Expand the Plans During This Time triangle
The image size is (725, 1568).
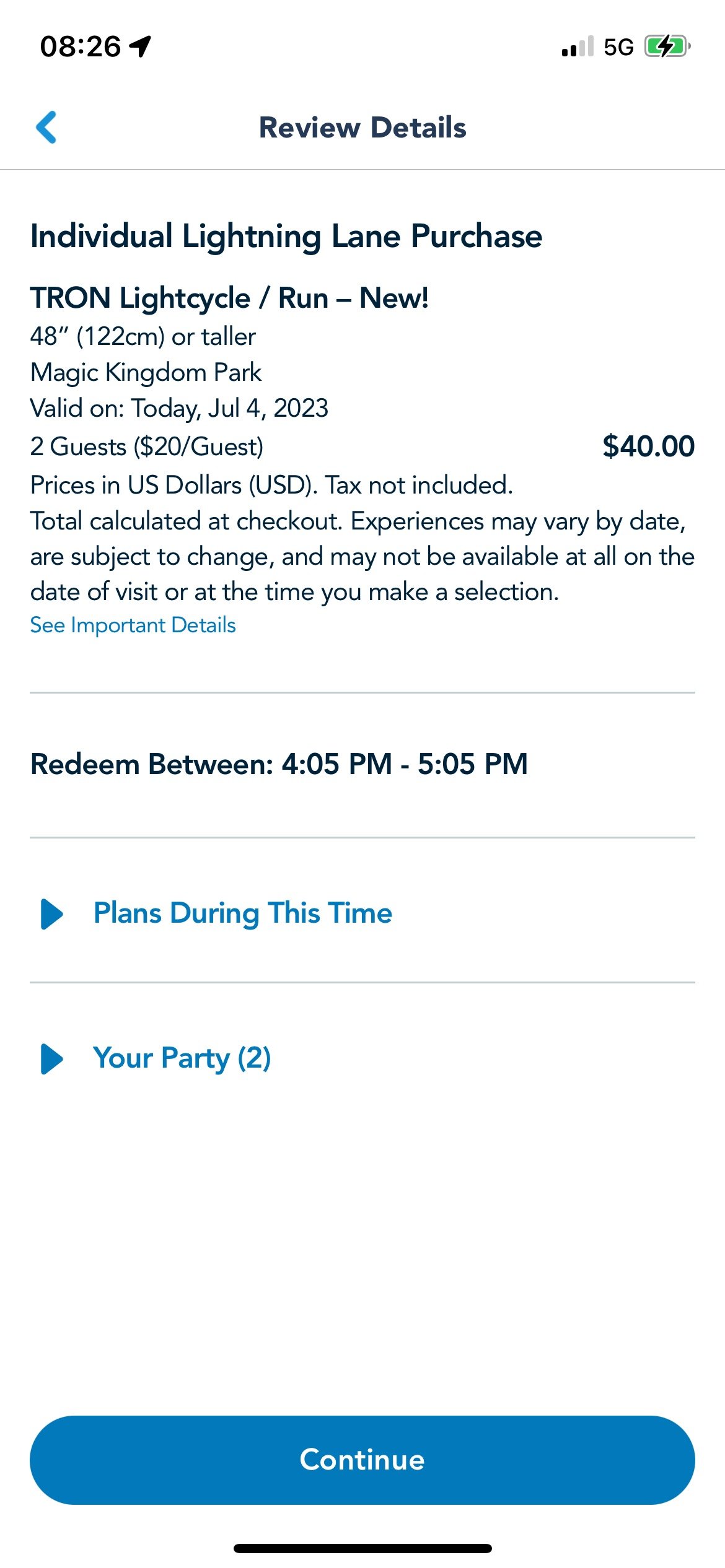click(x=52, y=914)
